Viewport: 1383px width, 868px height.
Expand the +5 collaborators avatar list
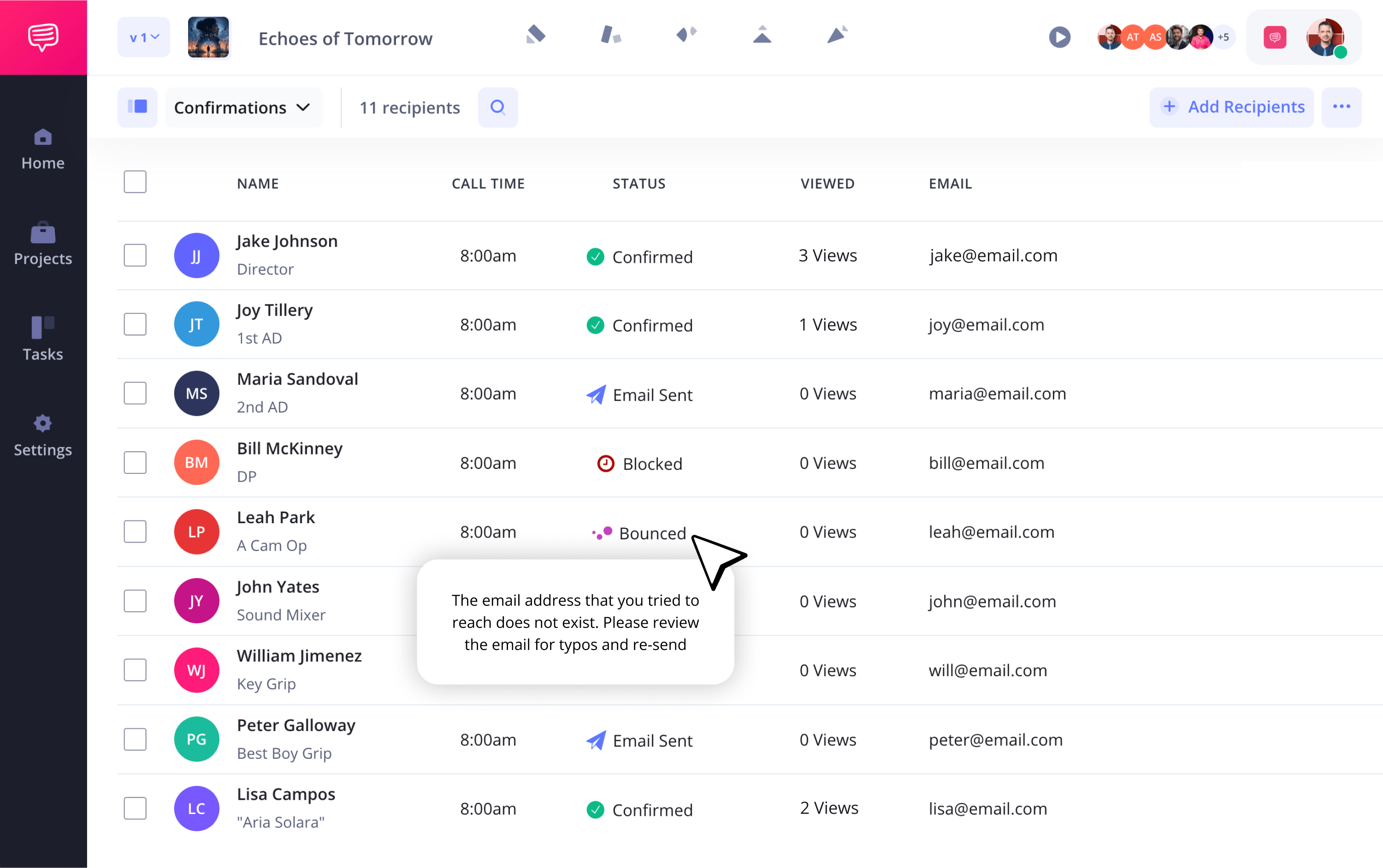pyautogui.click(x=1223, y=37)
